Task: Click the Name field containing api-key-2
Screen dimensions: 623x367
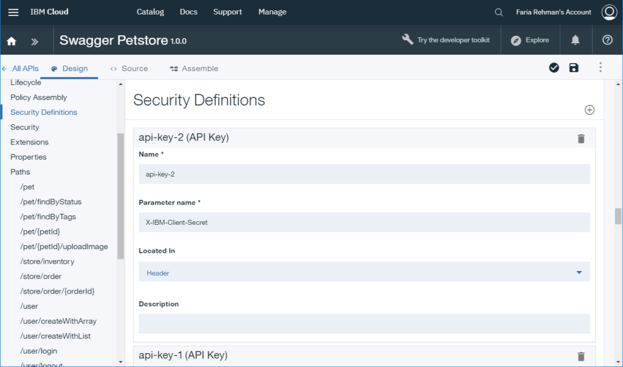Action: coord(364,174)
